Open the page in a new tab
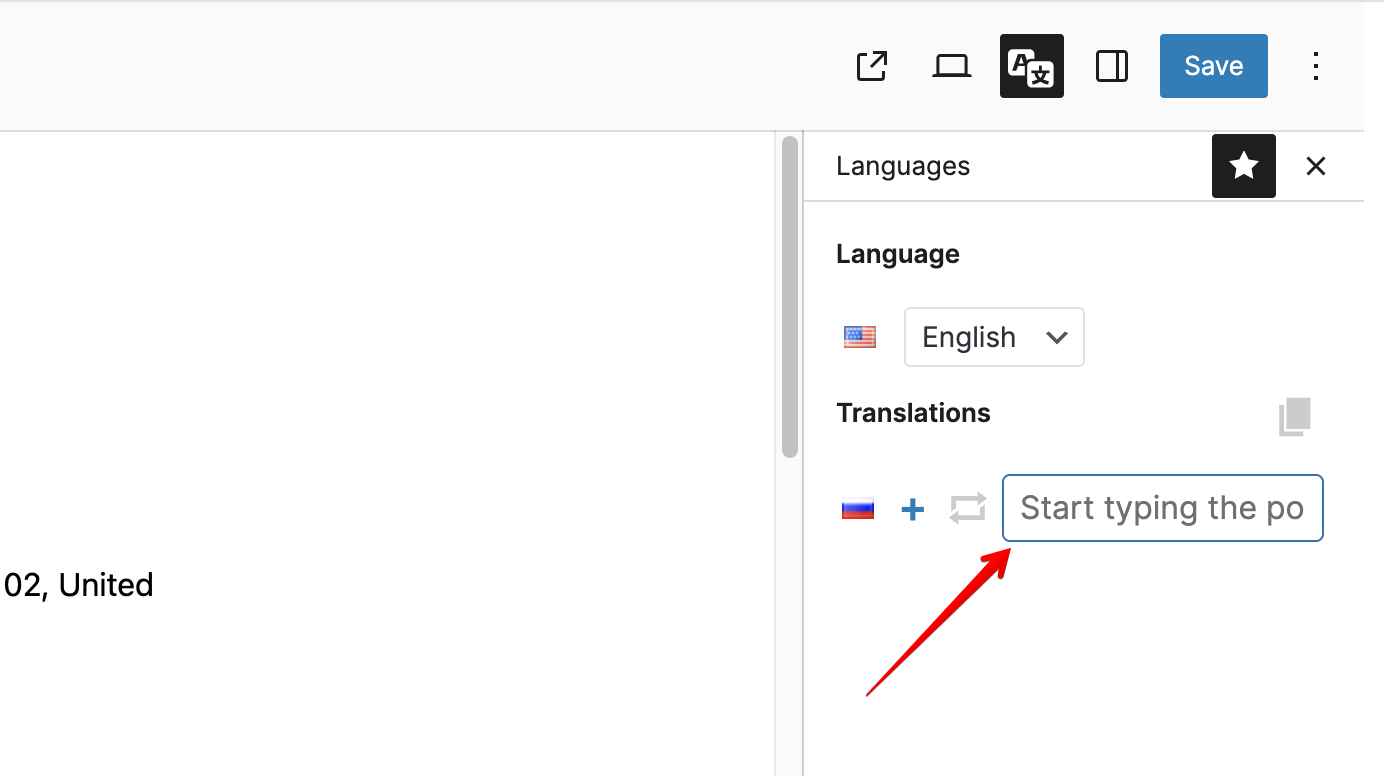This screenshot has width=1384, height=776. (x=872, y=66)
